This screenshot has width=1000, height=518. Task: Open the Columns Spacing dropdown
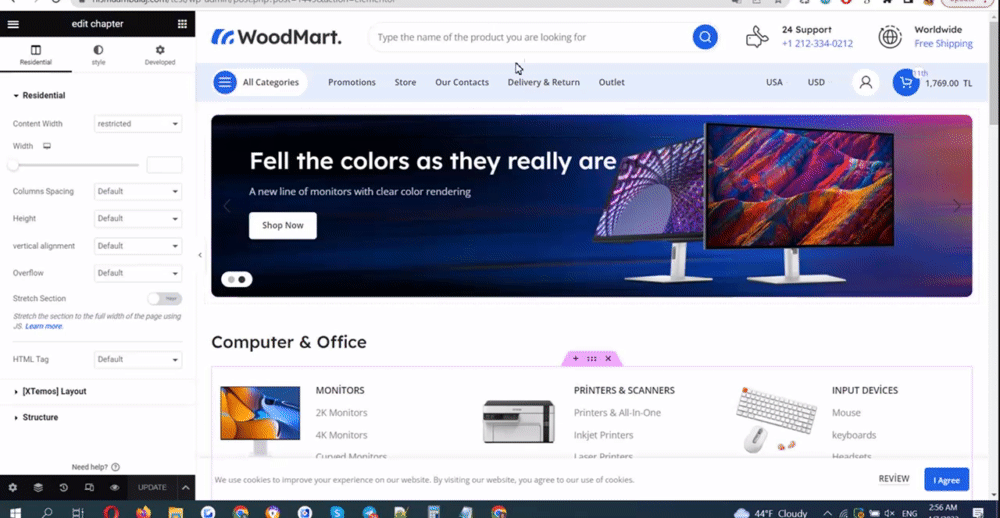(x=138, y=191)
